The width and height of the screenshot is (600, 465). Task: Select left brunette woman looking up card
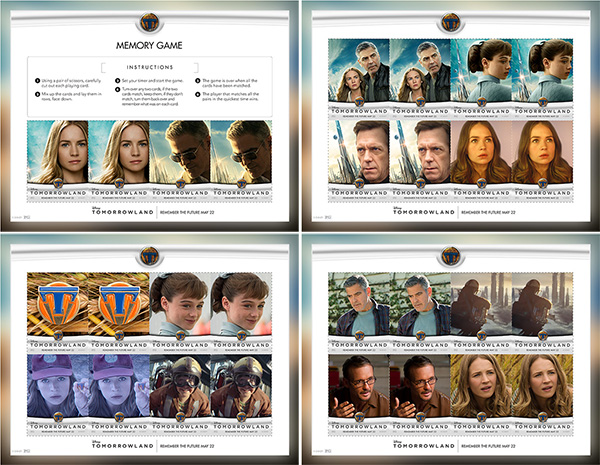(481, 161)
